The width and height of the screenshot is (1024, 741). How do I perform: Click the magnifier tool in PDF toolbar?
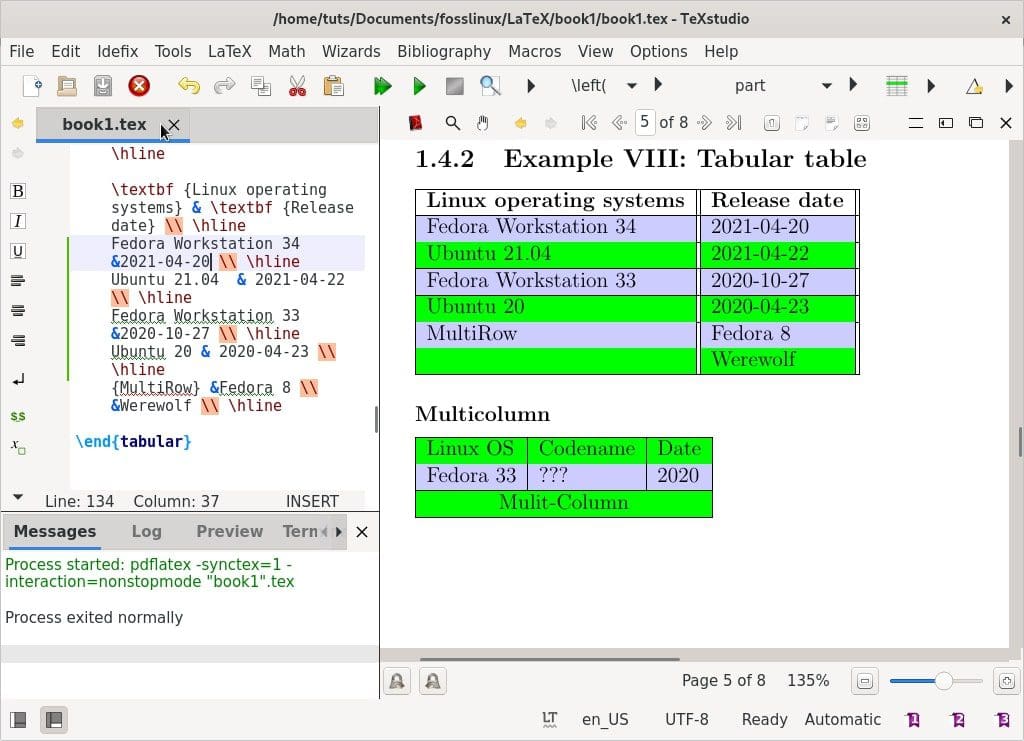pos(452,123)
